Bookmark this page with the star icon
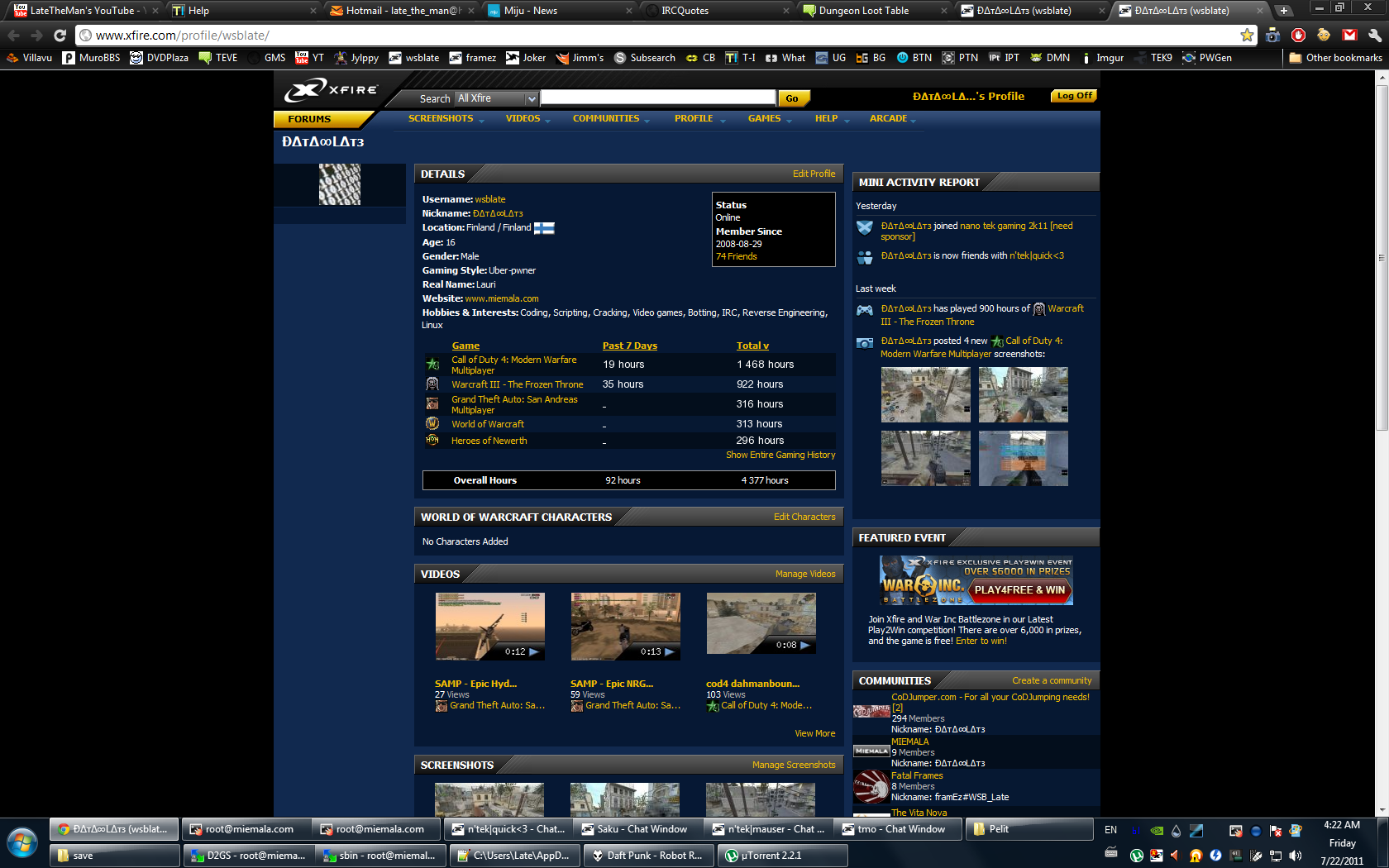Screen dimensions: 1389x868 pos(1247,36)
